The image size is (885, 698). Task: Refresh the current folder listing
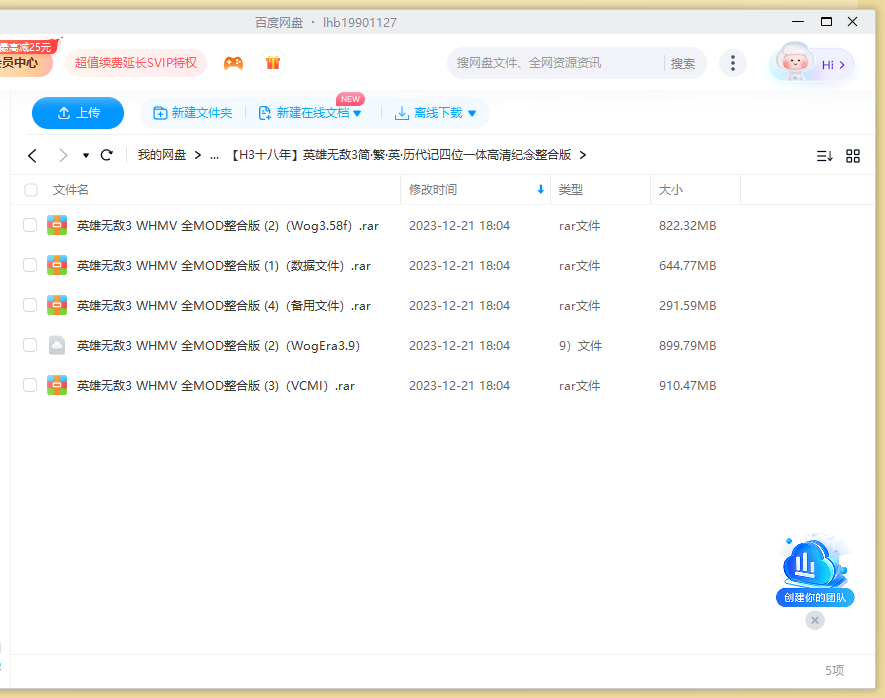(107, 155)
